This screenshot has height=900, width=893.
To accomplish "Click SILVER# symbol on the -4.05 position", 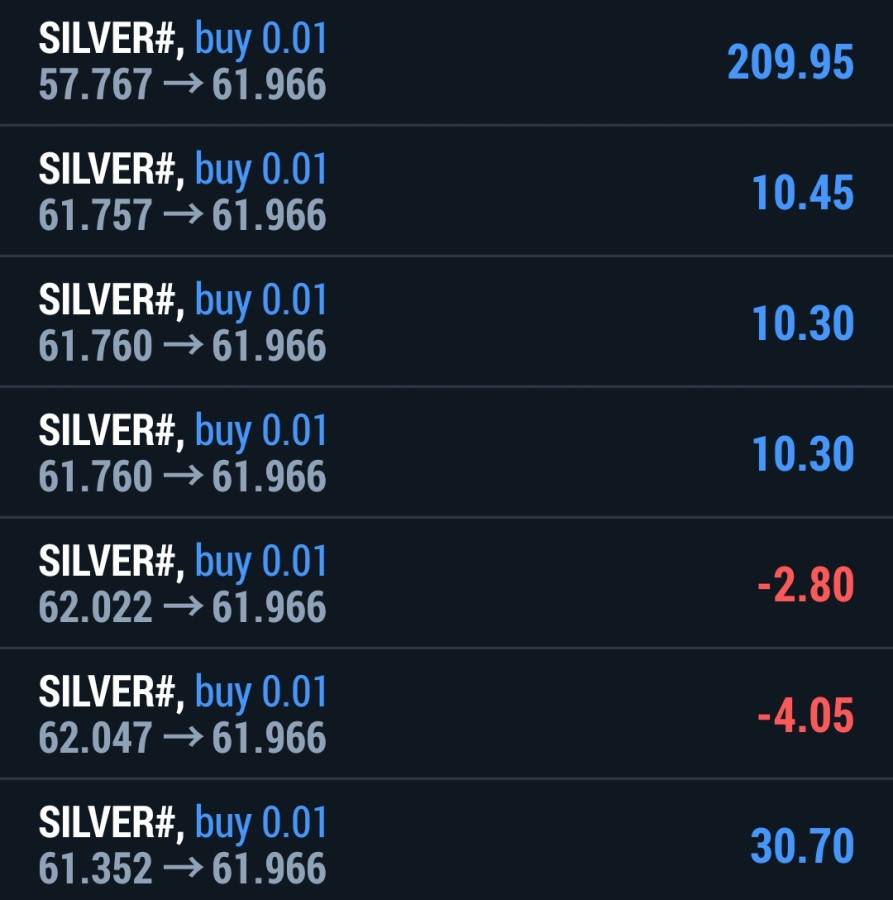I will [111, 693].
